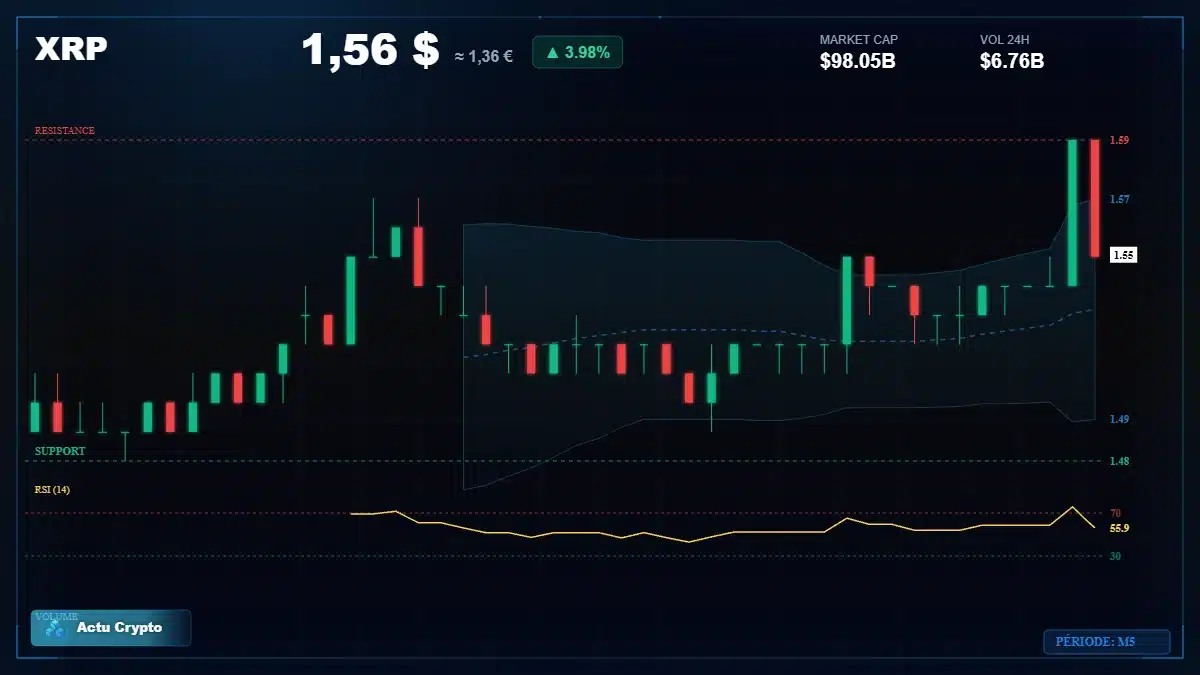
Task: Click the RSI 55.9 current value
Action: [1119, 528]
